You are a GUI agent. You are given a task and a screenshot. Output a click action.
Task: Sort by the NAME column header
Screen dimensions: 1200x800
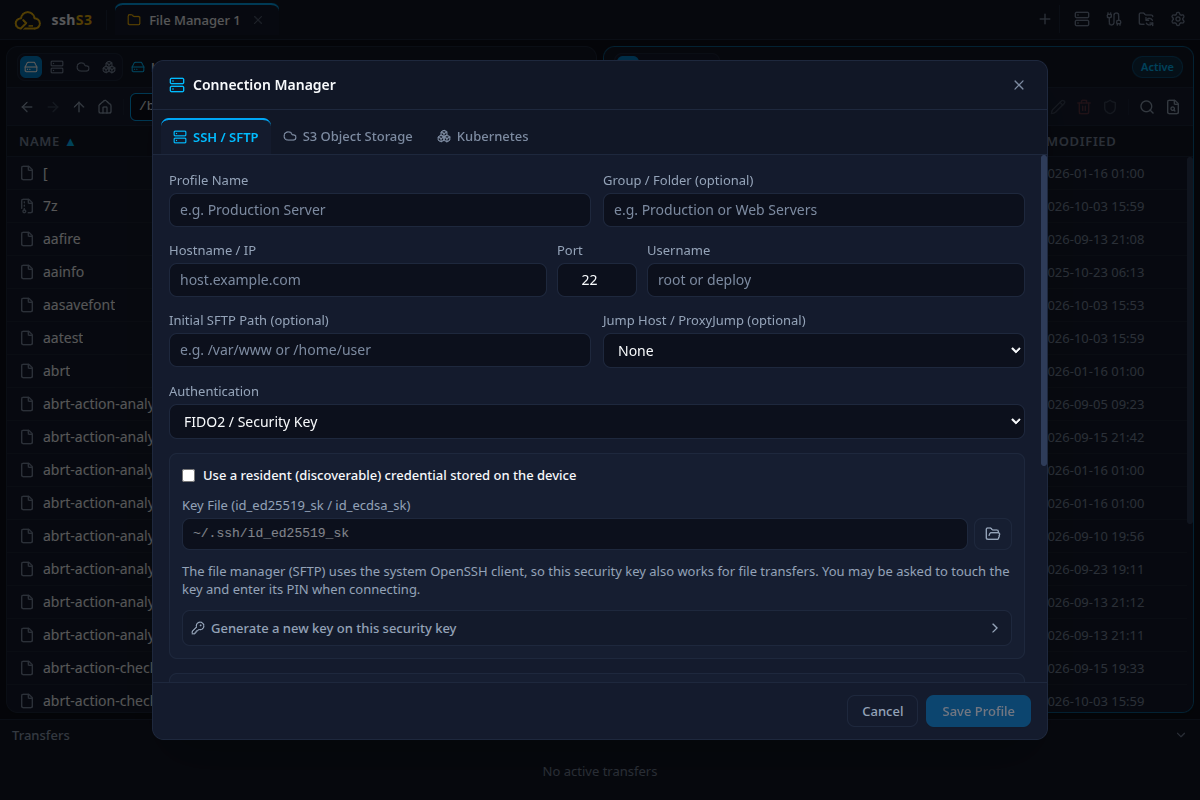(x=47, y=141)
